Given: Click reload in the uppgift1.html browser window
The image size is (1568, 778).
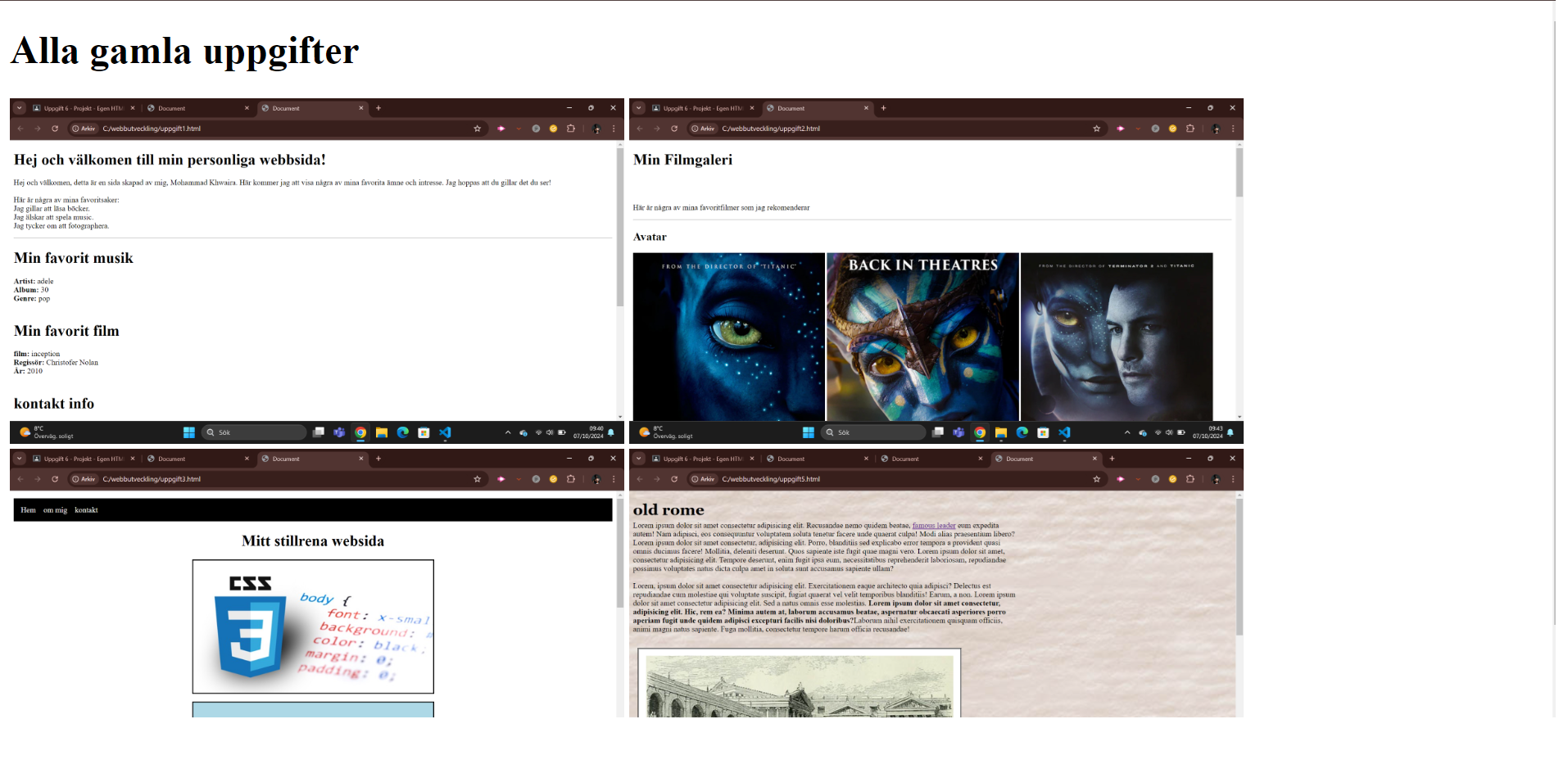Looking at the screenshot, I should coord(55,129).
